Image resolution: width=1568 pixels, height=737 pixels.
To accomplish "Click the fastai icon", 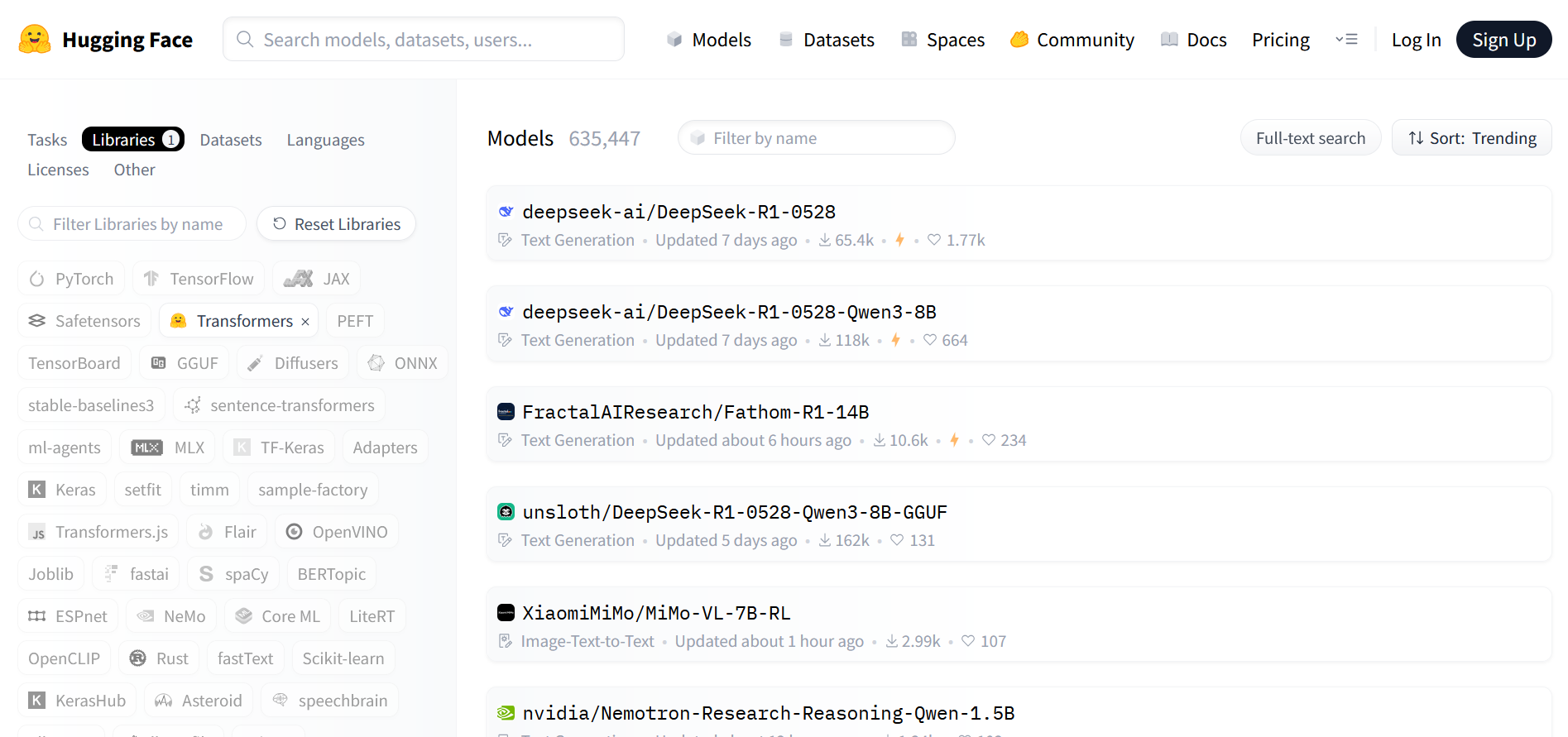I will [111, 574].
